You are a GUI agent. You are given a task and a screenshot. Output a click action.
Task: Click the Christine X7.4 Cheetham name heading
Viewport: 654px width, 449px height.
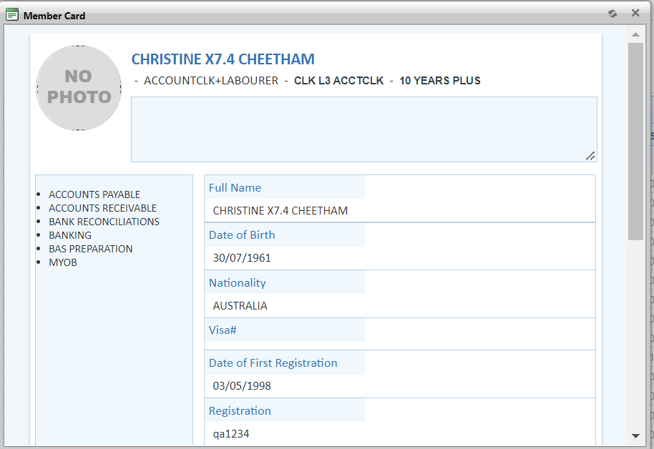[223, 60]
